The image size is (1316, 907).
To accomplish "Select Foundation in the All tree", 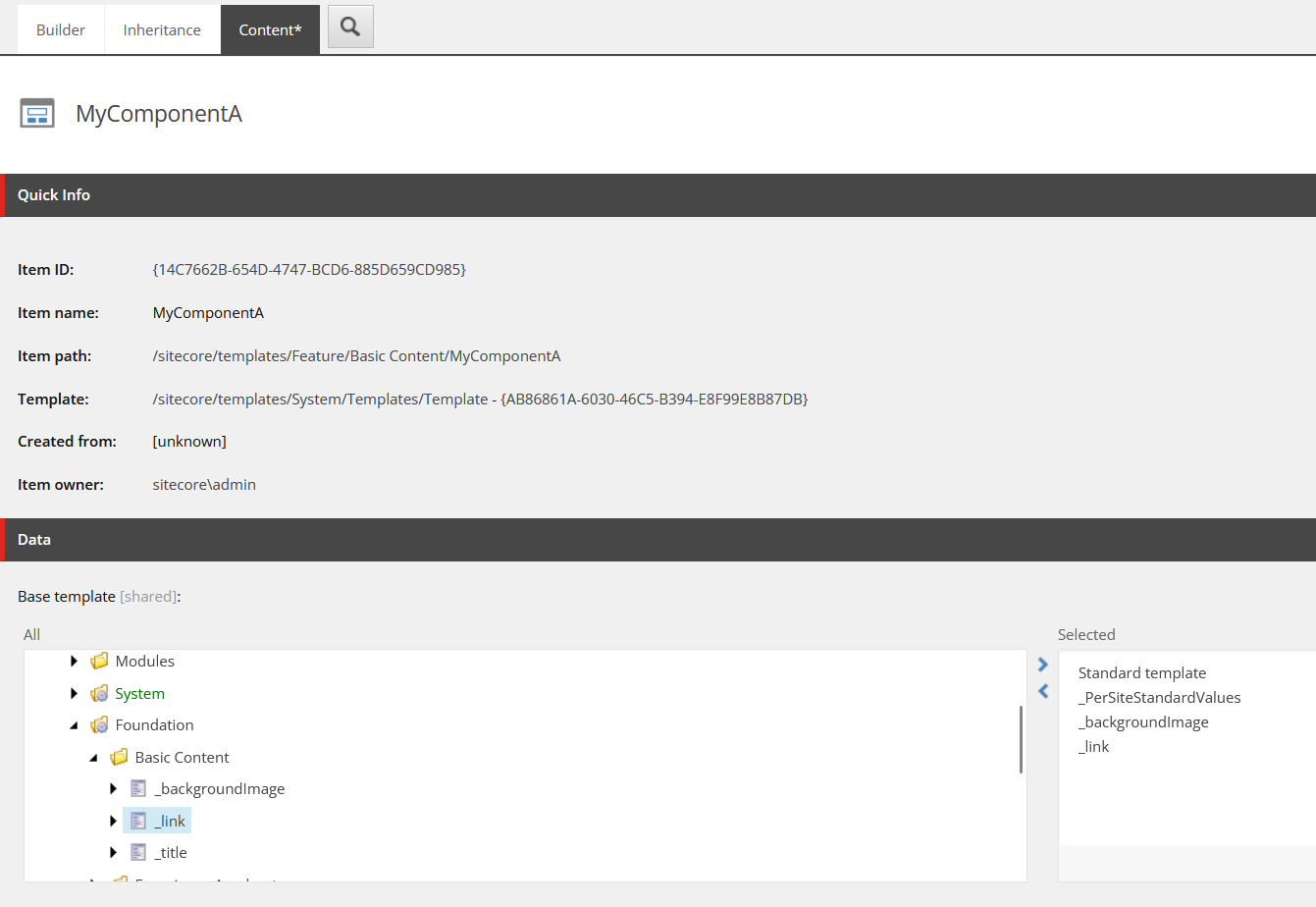I will (x=155, y=725).
